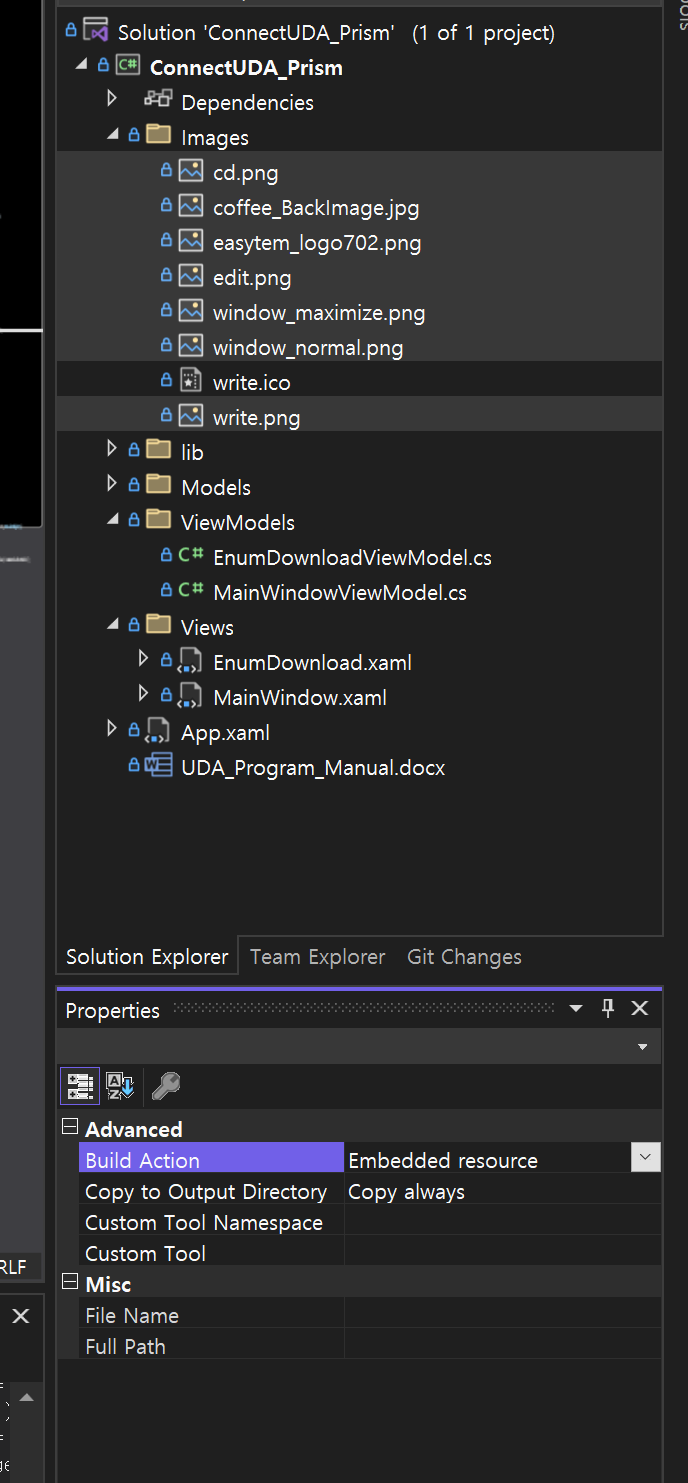
Task: Expand the App.xaml node
Action: coord(112,729)
